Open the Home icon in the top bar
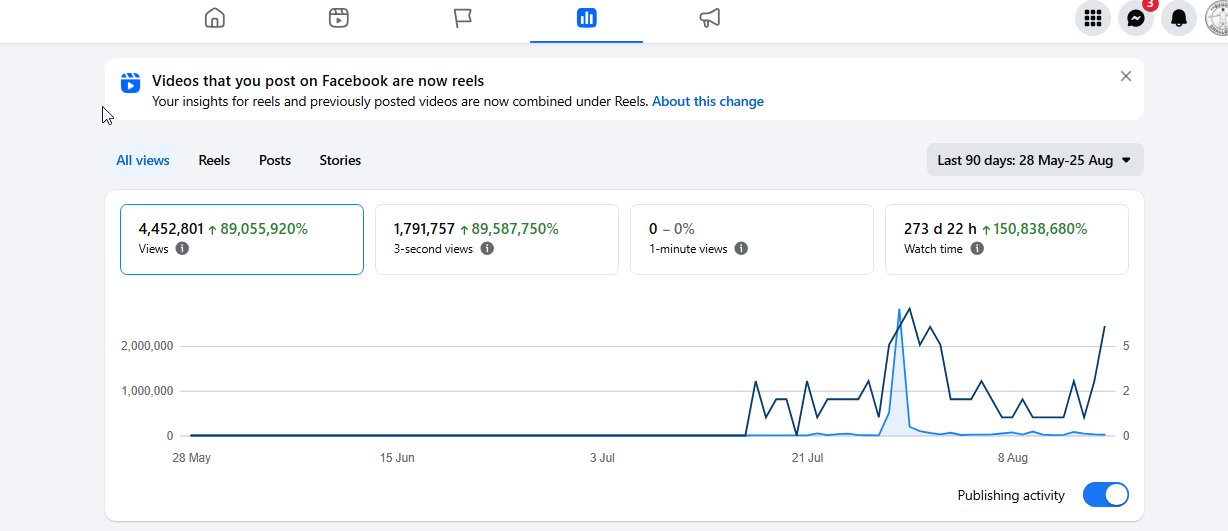The image size is (1228, 531). [x=214, y=18]
